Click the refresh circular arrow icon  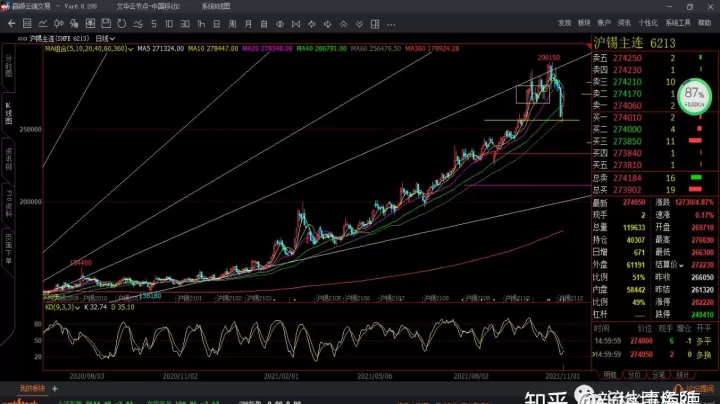click(122, 23)
